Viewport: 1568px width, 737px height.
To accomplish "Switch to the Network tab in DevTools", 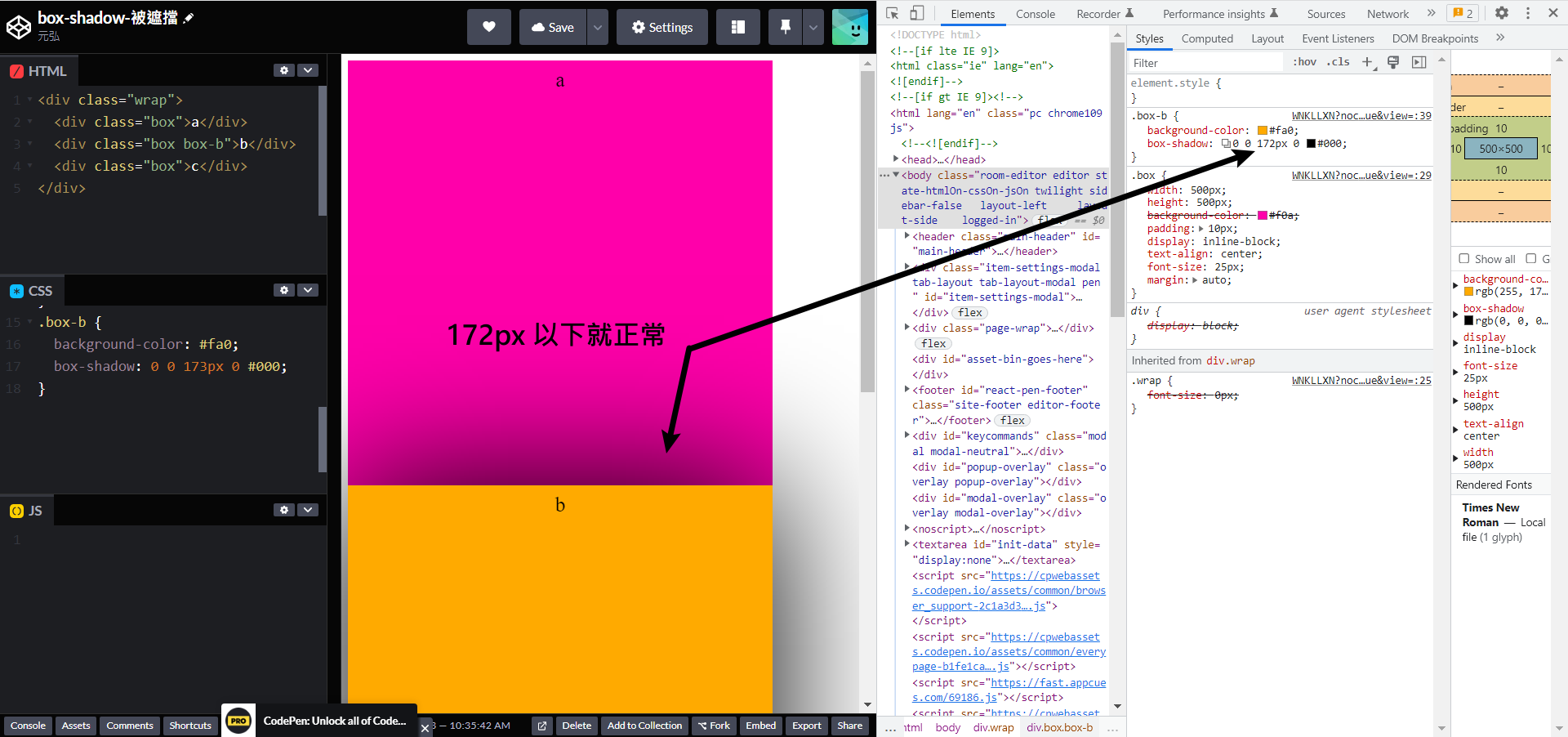I will [1388, 14].
